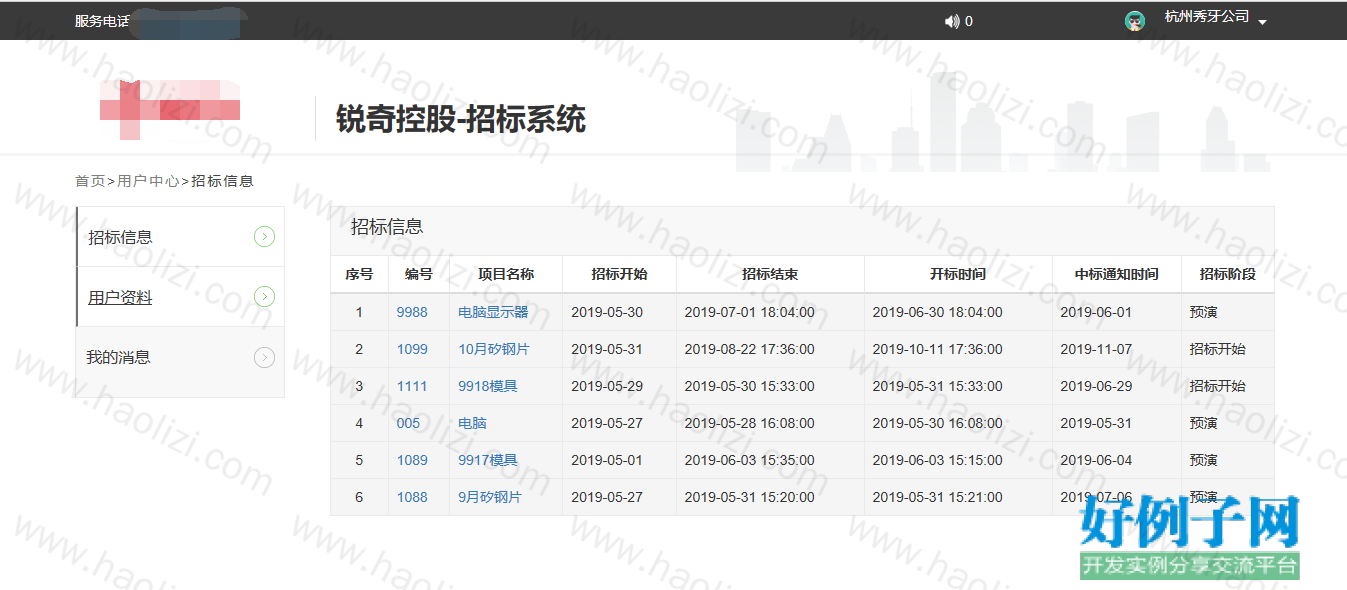Click the 项目名称 column header
The image size is (1347, 590).
click(506, 274)
